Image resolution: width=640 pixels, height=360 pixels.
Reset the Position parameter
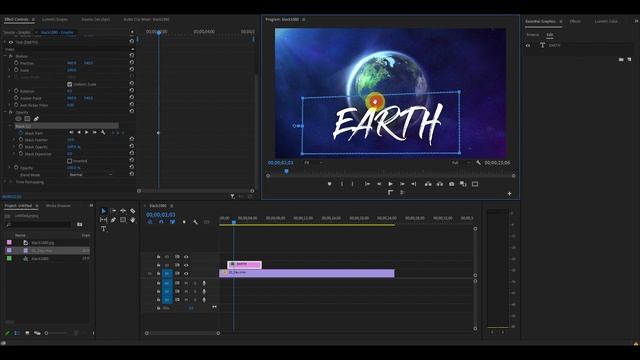click(131, 63)
